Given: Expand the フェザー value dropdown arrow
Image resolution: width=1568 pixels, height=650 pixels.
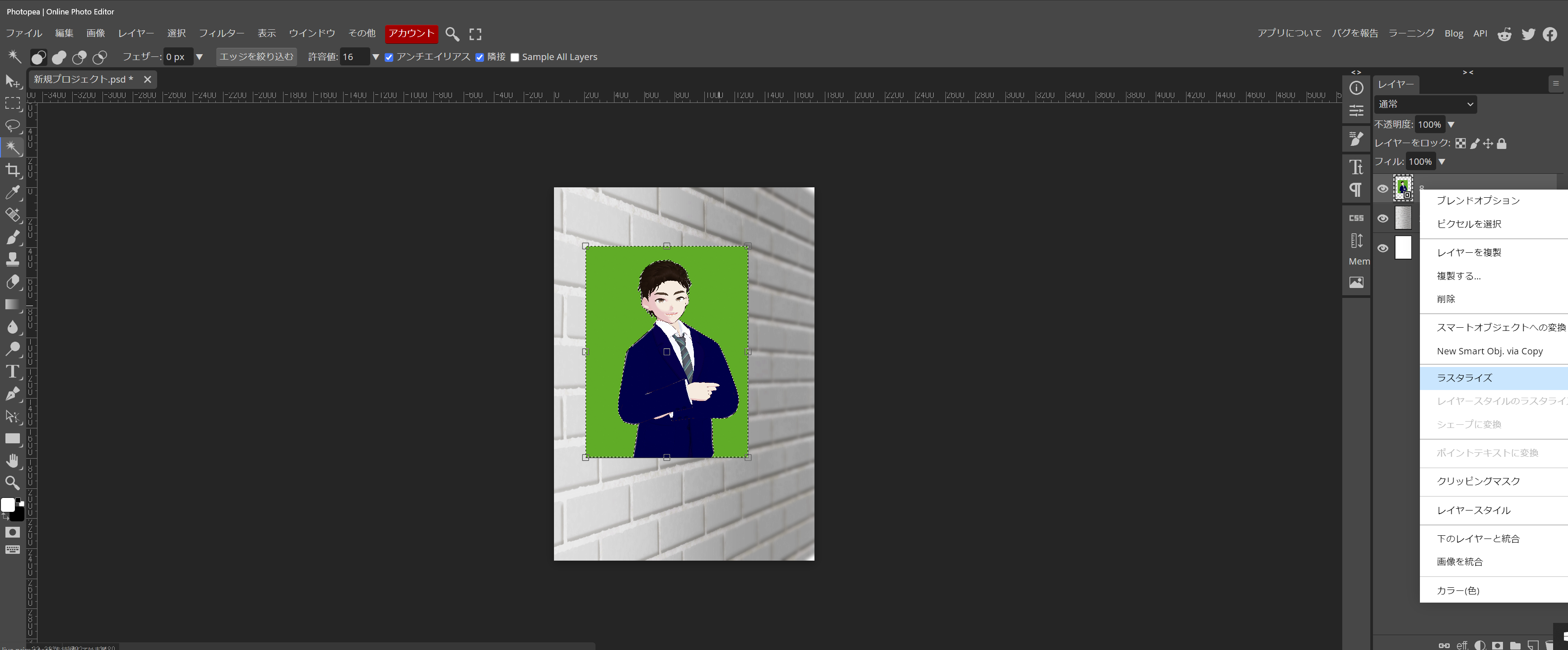Looking at the screenshot, I should [199, 57].
